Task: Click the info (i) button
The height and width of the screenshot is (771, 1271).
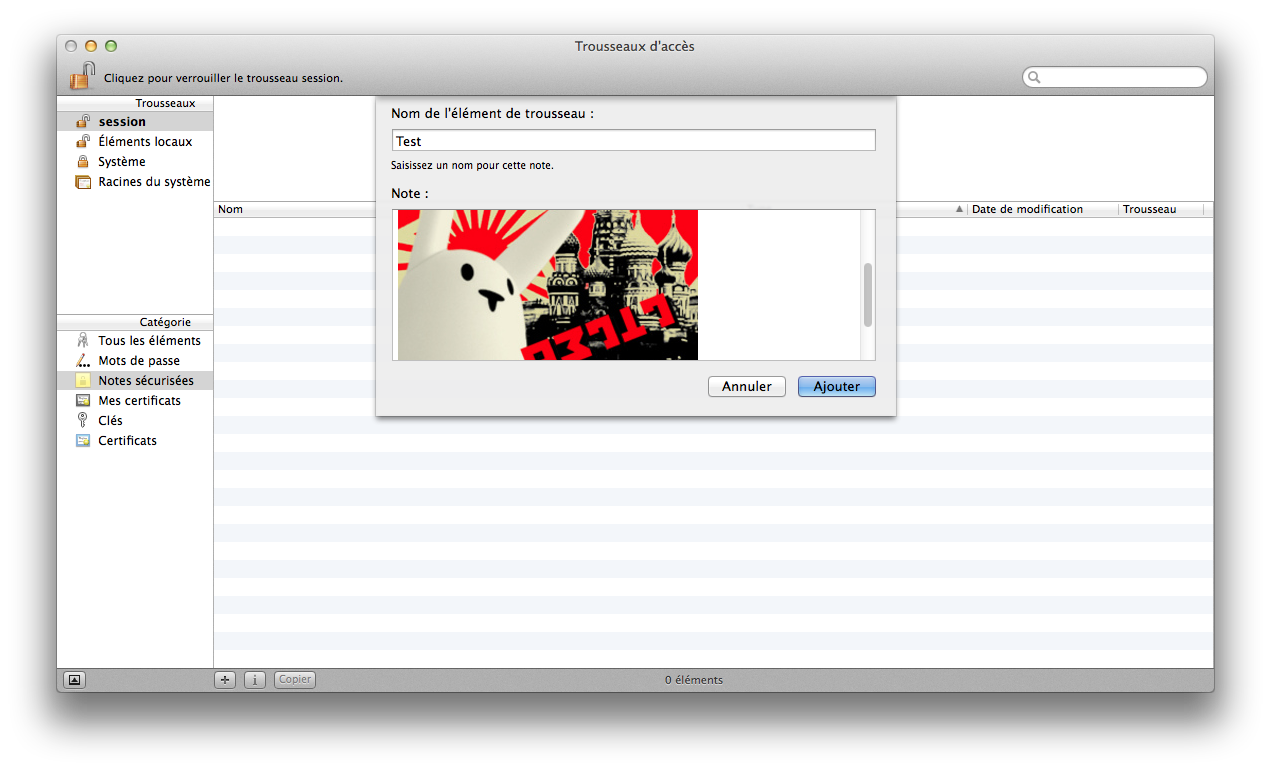Action: (255, 680)
